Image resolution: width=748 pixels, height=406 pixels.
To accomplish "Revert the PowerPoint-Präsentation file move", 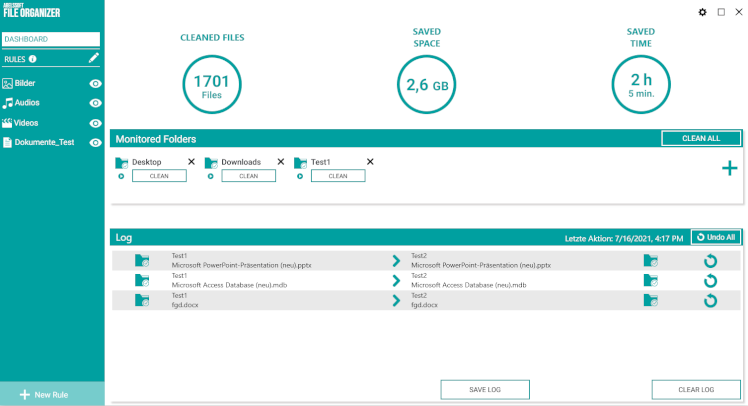I will (x=710, y=260).
